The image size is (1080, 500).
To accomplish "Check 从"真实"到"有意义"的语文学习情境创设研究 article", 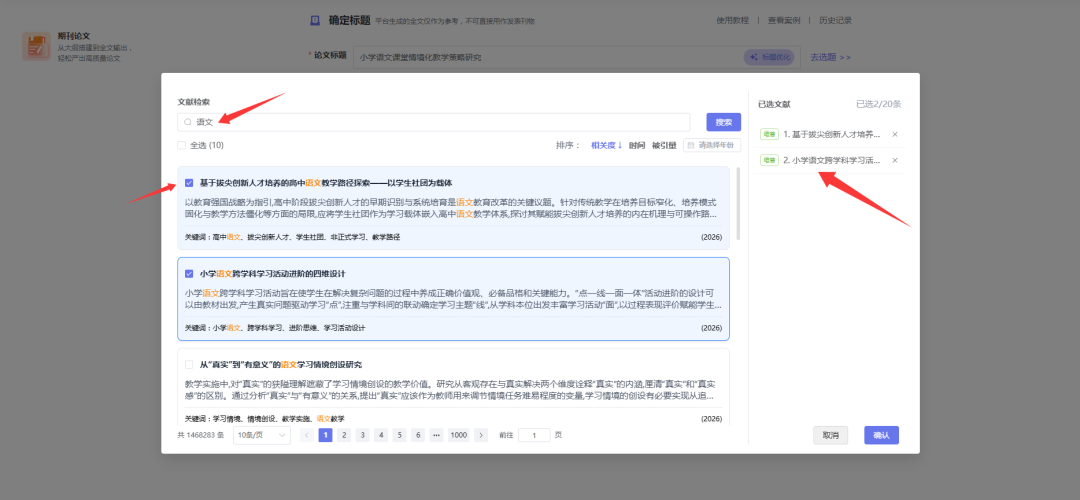I will tap(189, 364).
